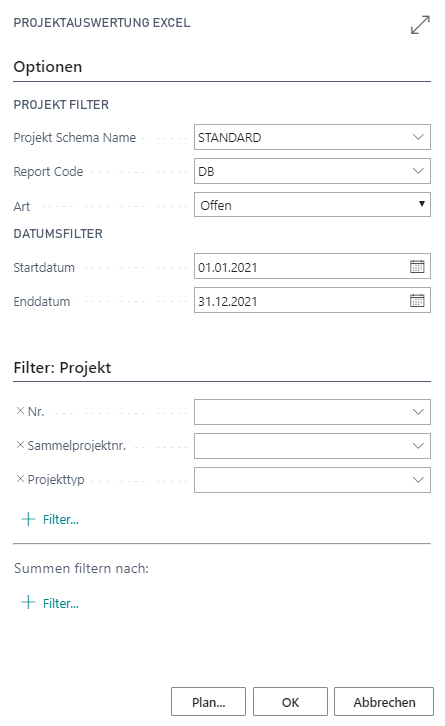
Task: Click the plus icon under Filter: Projekt
Action: point(28,519)
